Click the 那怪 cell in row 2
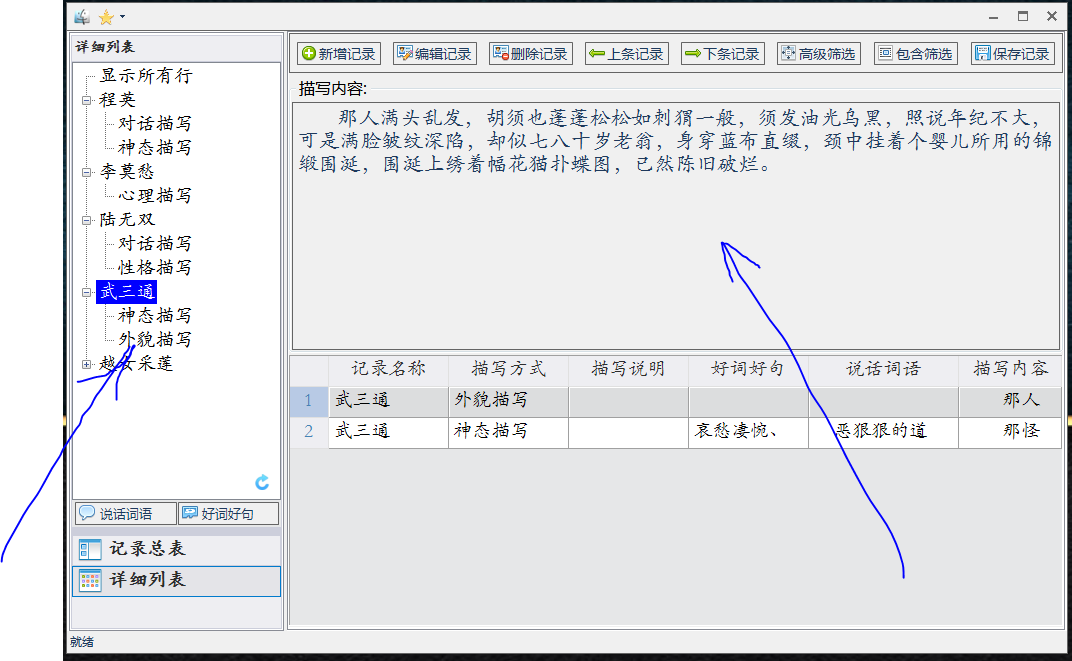 tap(1010, 432)
